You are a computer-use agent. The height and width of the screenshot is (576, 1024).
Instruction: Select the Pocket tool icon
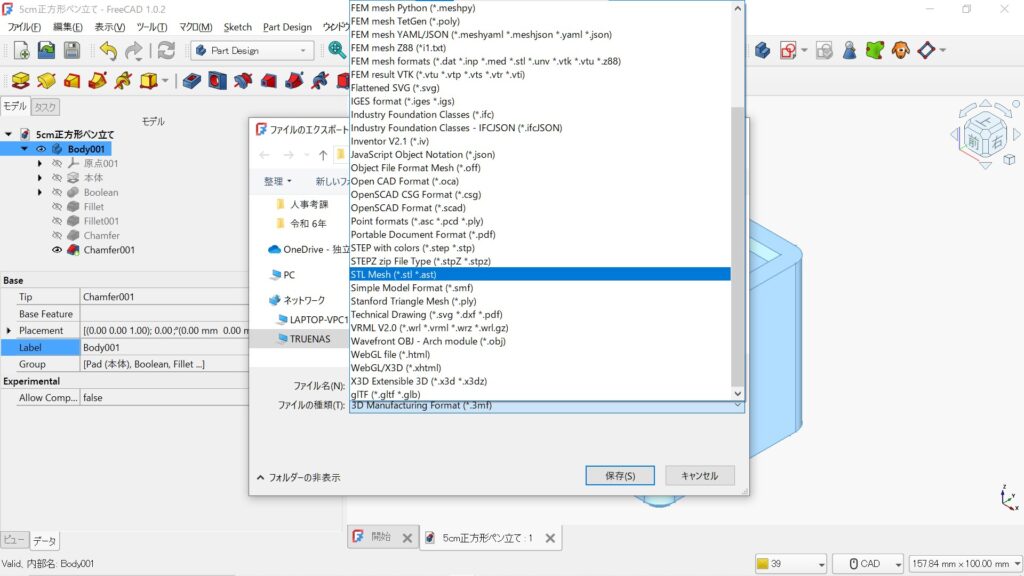point(191,81)
